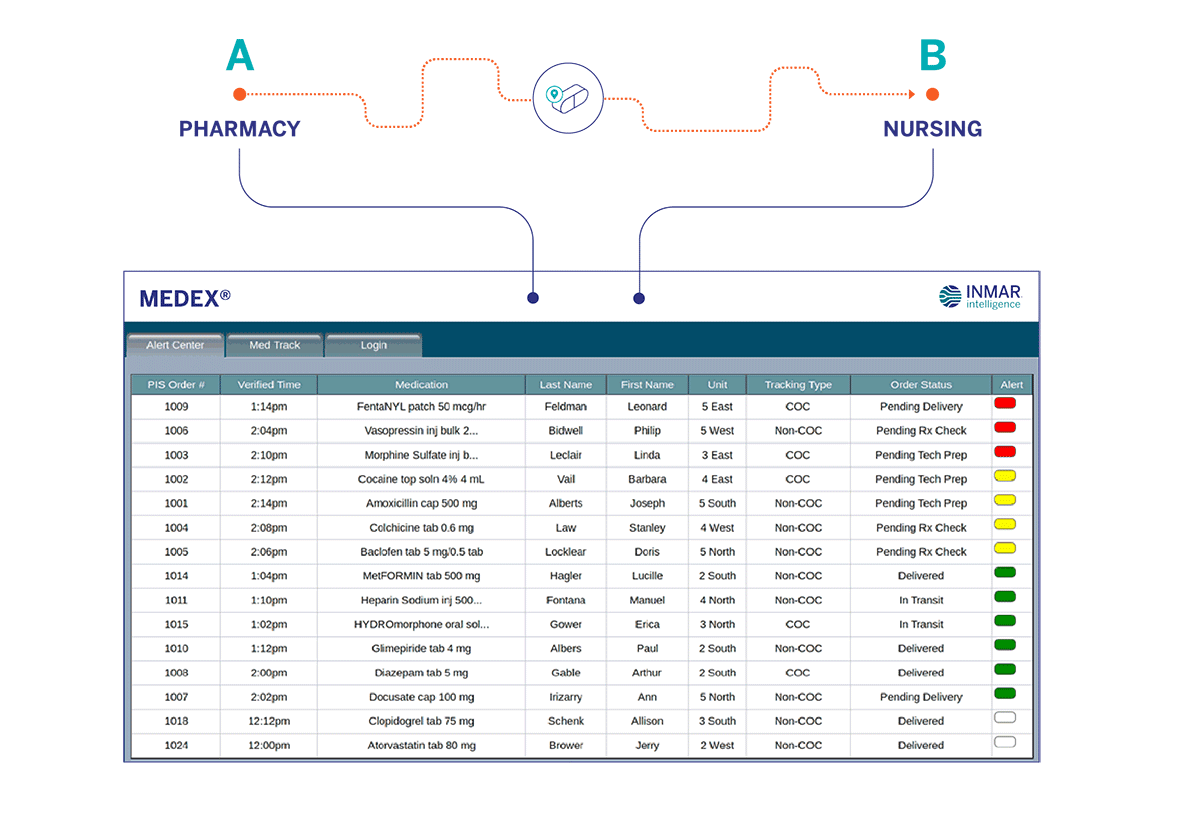Click Cocaine top soln 4% 4 mL

[x=421, y=479]
